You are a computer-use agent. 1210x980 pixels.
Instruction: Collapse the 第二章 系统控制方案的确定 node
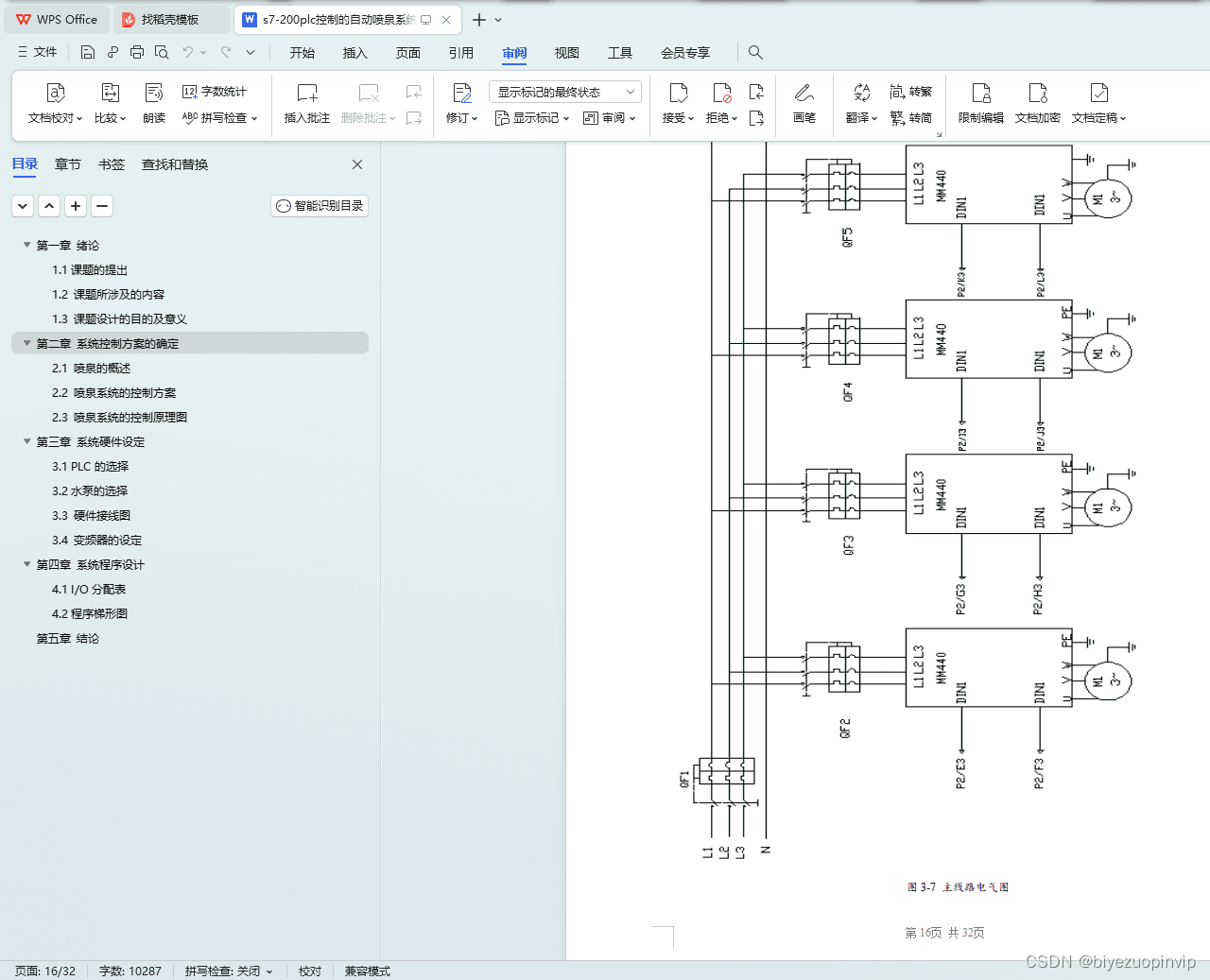(x=26, y=343)
